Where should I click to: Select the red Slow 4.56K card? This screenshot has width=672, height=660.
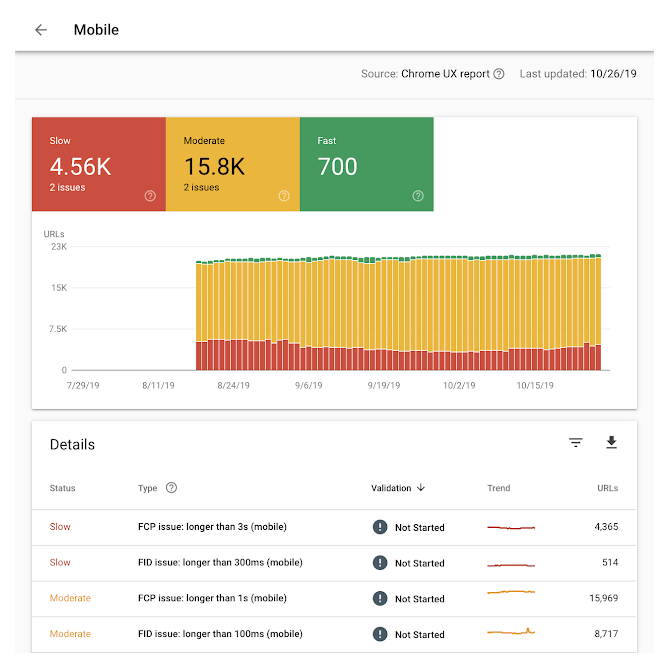(x=99, y=164)
